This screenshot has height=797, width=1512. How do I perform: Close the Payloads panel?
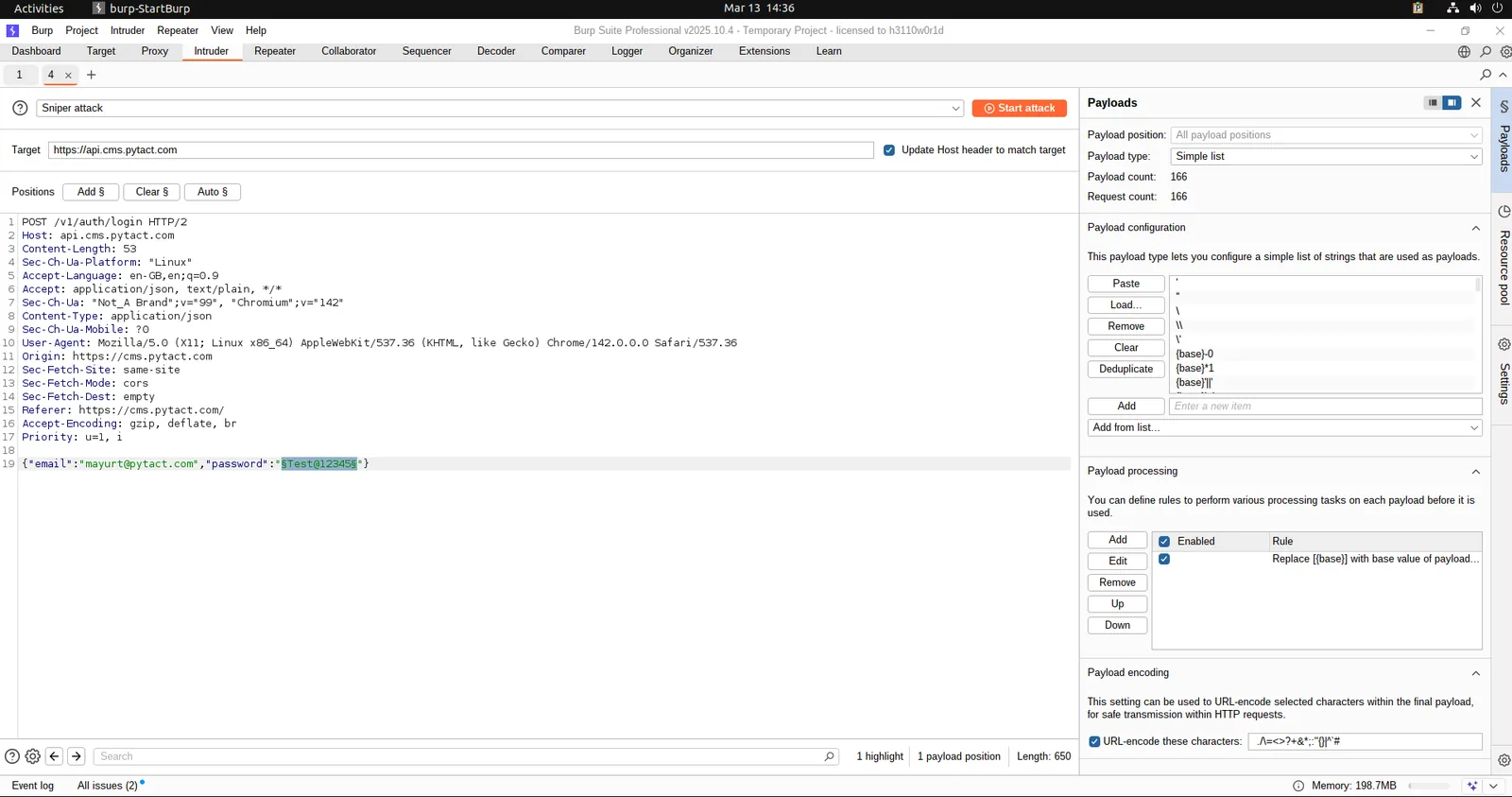click(x=1476, y=103)
